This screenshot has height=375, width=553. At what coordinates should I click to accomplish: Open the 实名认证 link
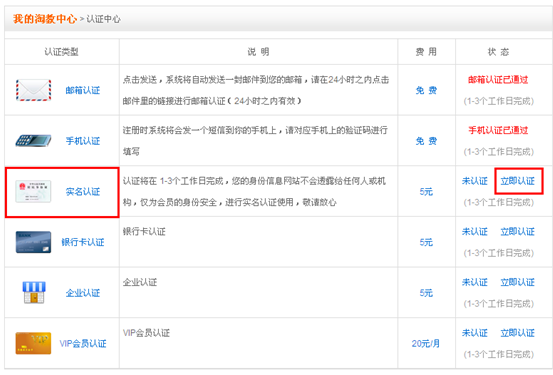(x=83, y=192)
